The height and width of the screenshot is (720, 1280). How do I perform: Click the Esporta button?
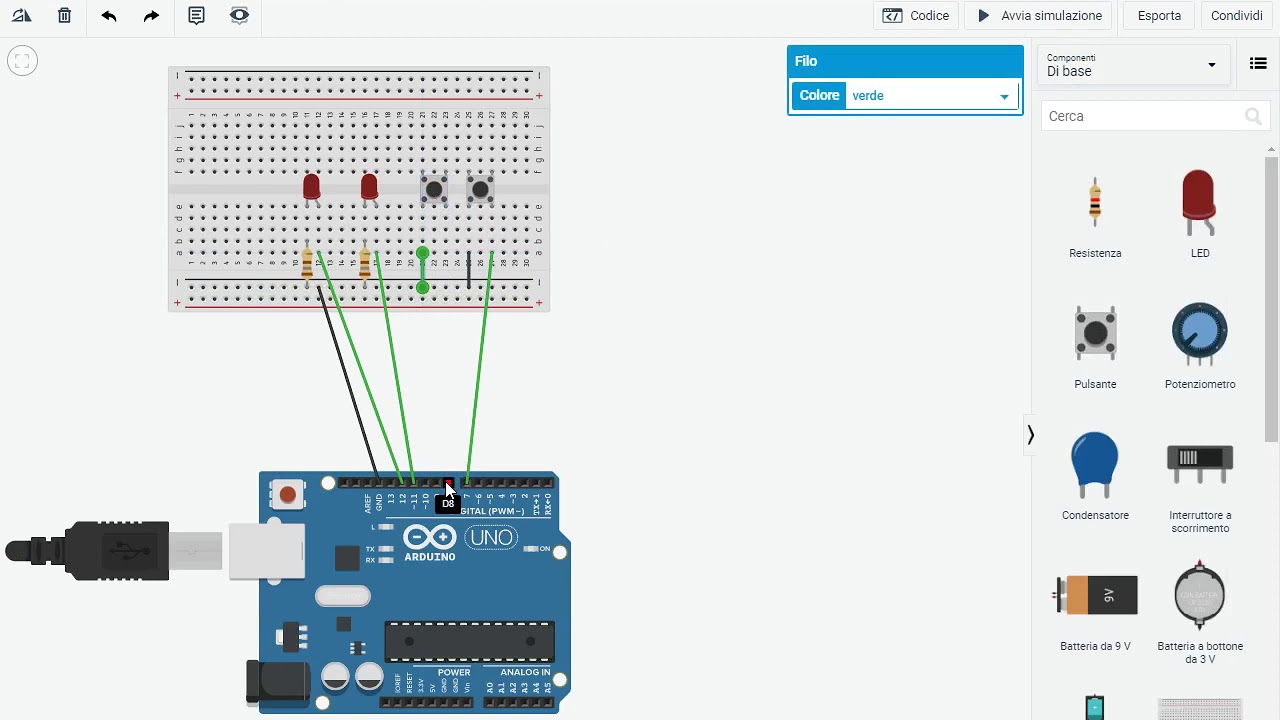[1159, 16]
